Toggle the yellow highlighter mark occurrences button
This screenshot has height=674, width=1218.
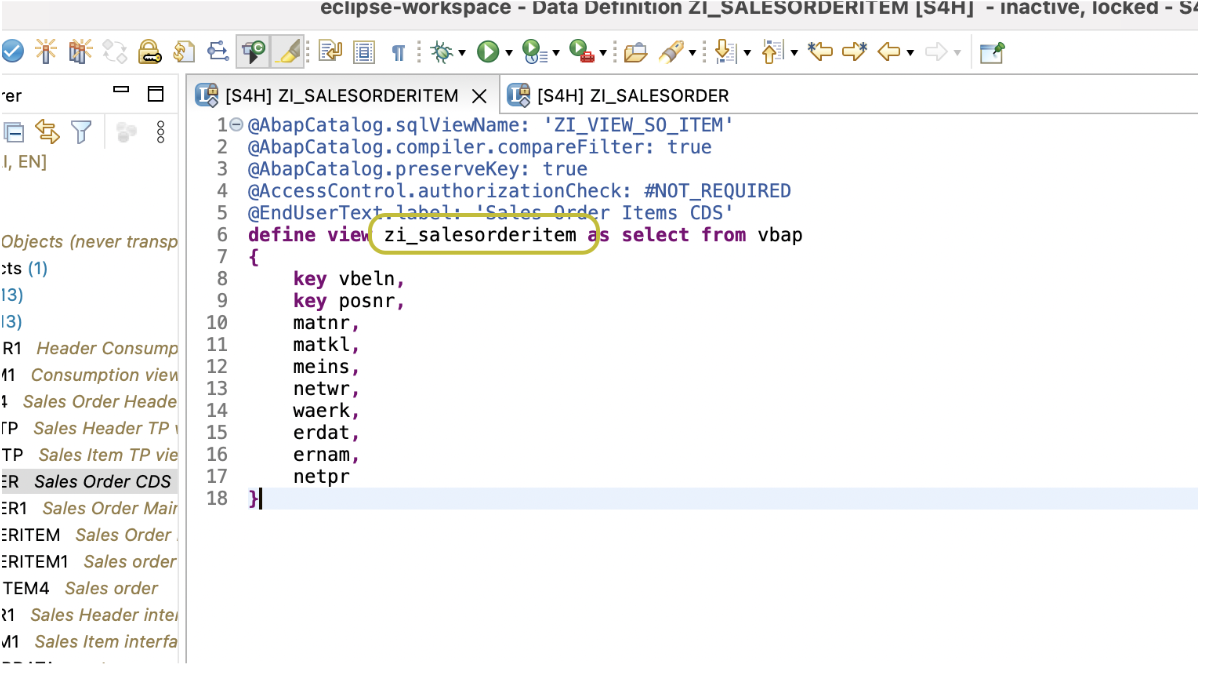[x=288, y=51]
